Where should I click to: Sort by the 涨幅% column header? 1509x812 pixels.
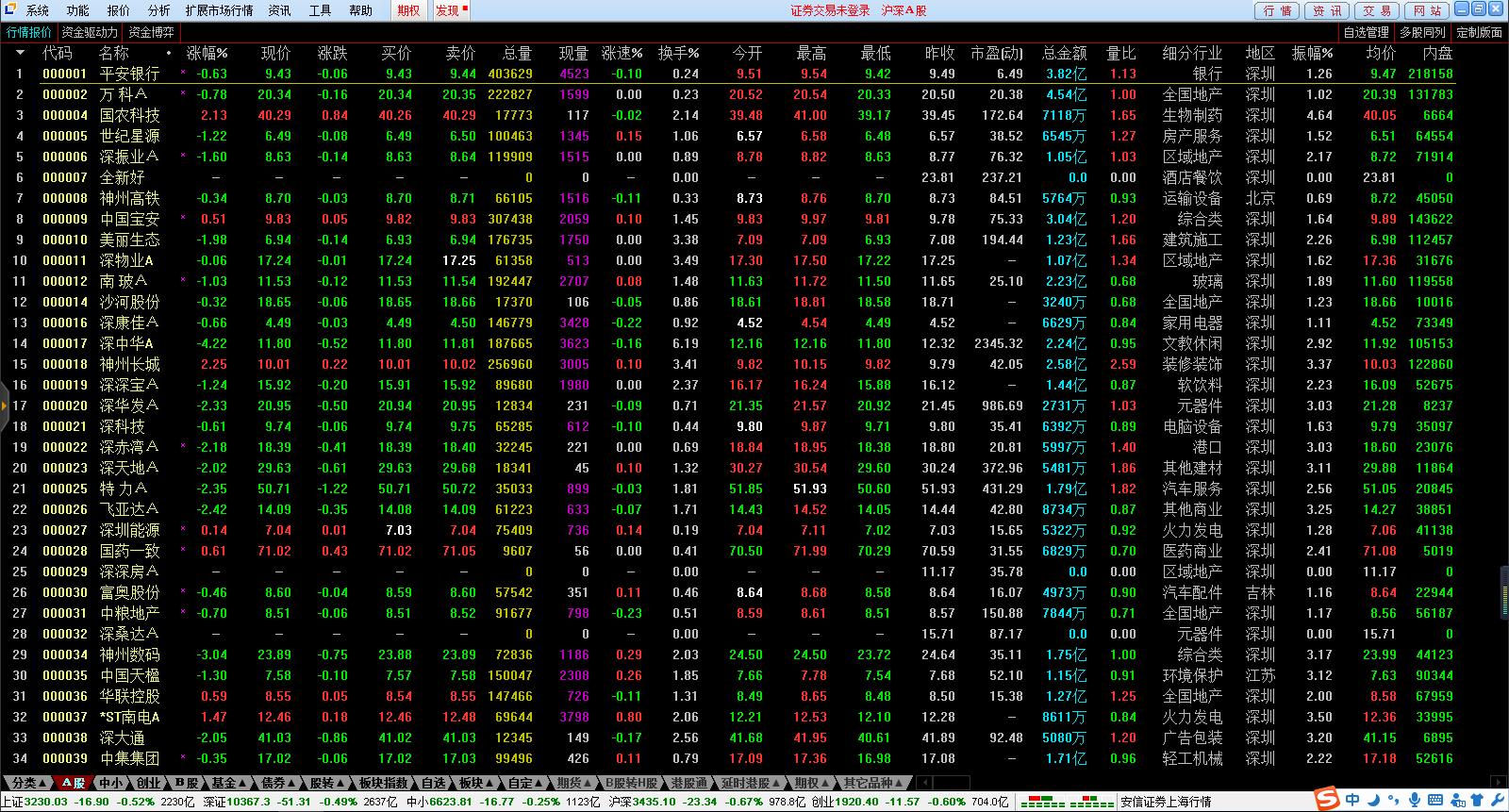(207, 53)
